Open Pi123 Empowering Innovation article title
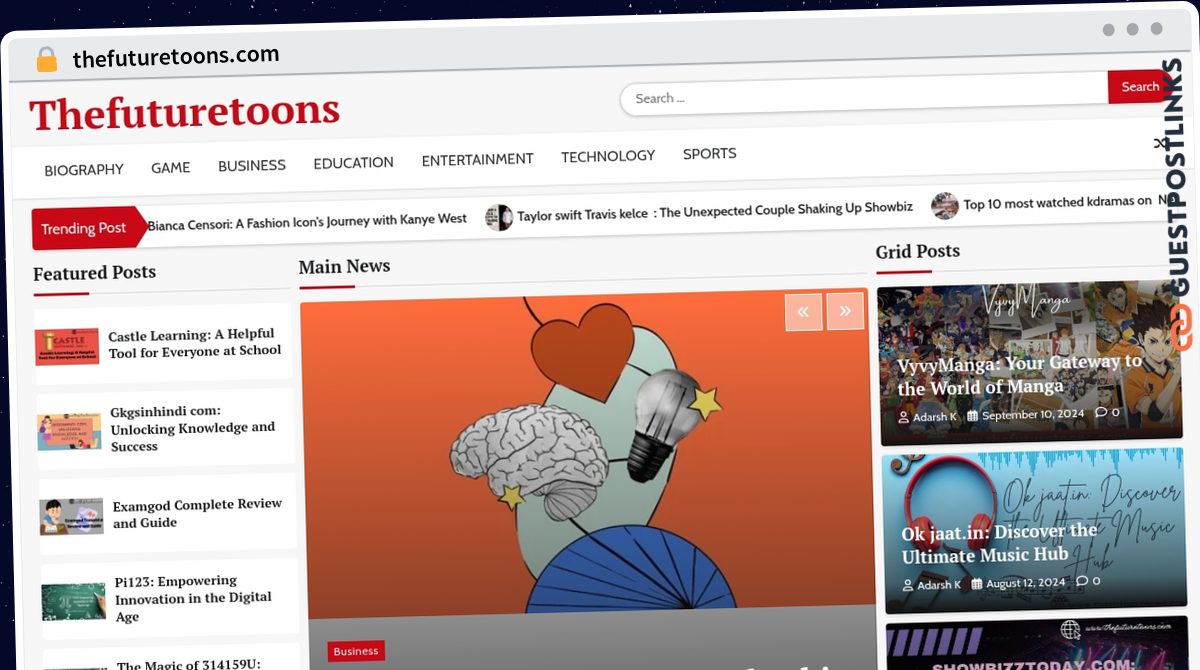Image resolution: width=1200 pixels, height=670 pixels. click(193, 598)
